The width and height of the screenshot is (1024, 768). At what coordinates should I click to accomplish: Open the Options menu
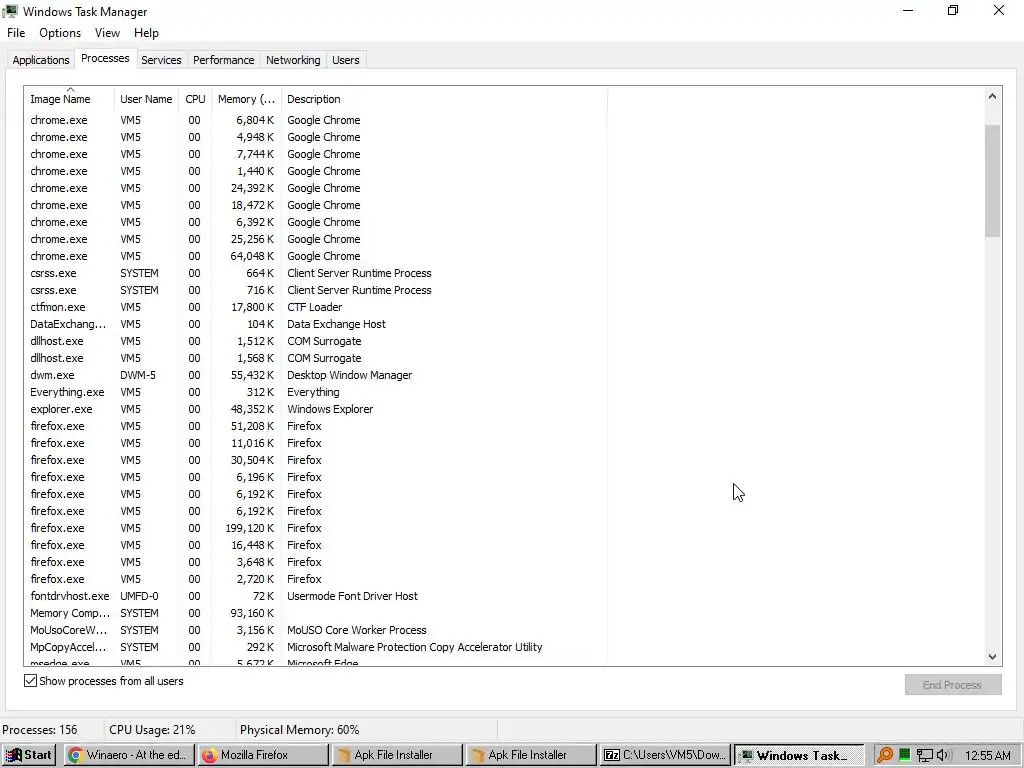60,33
